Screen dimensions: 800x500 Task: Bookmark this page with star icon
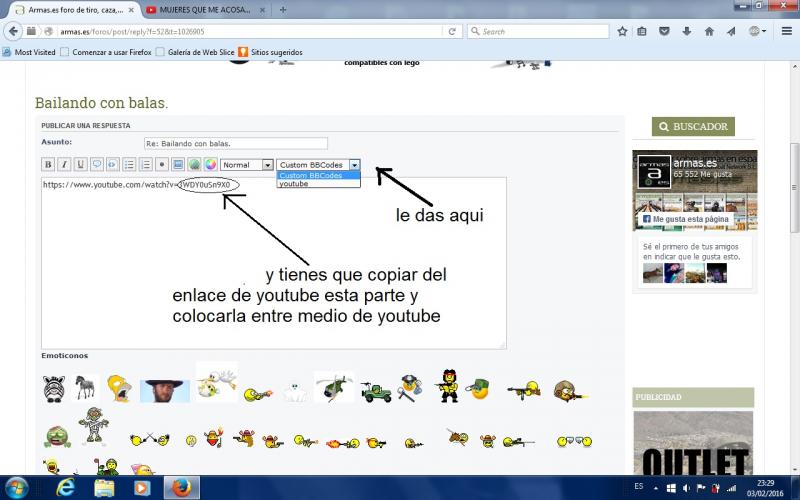coord(622,31)
